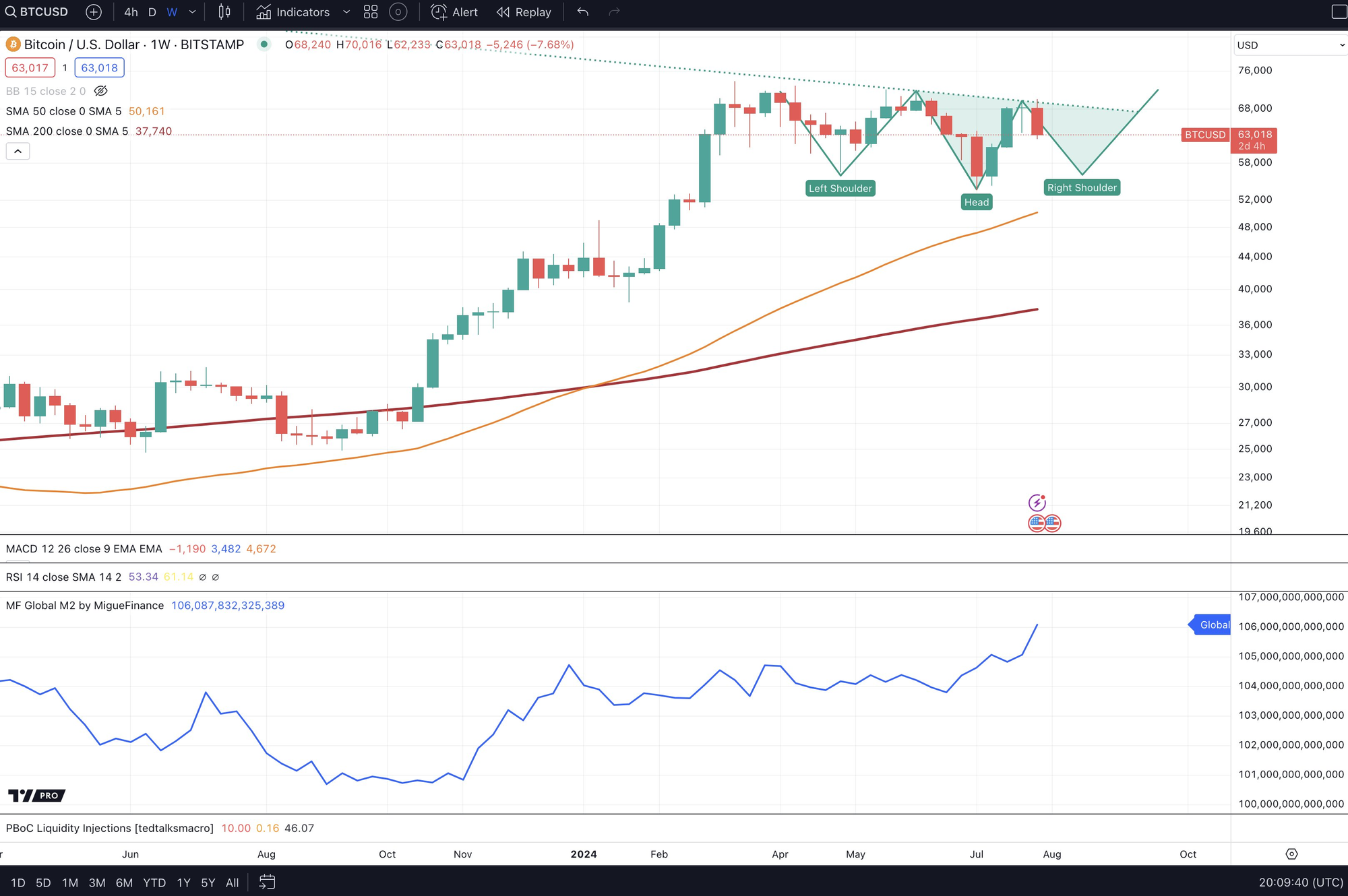Open the Indicators dialog
Viewport: 1348px width, 896px height.
[293, 12]
